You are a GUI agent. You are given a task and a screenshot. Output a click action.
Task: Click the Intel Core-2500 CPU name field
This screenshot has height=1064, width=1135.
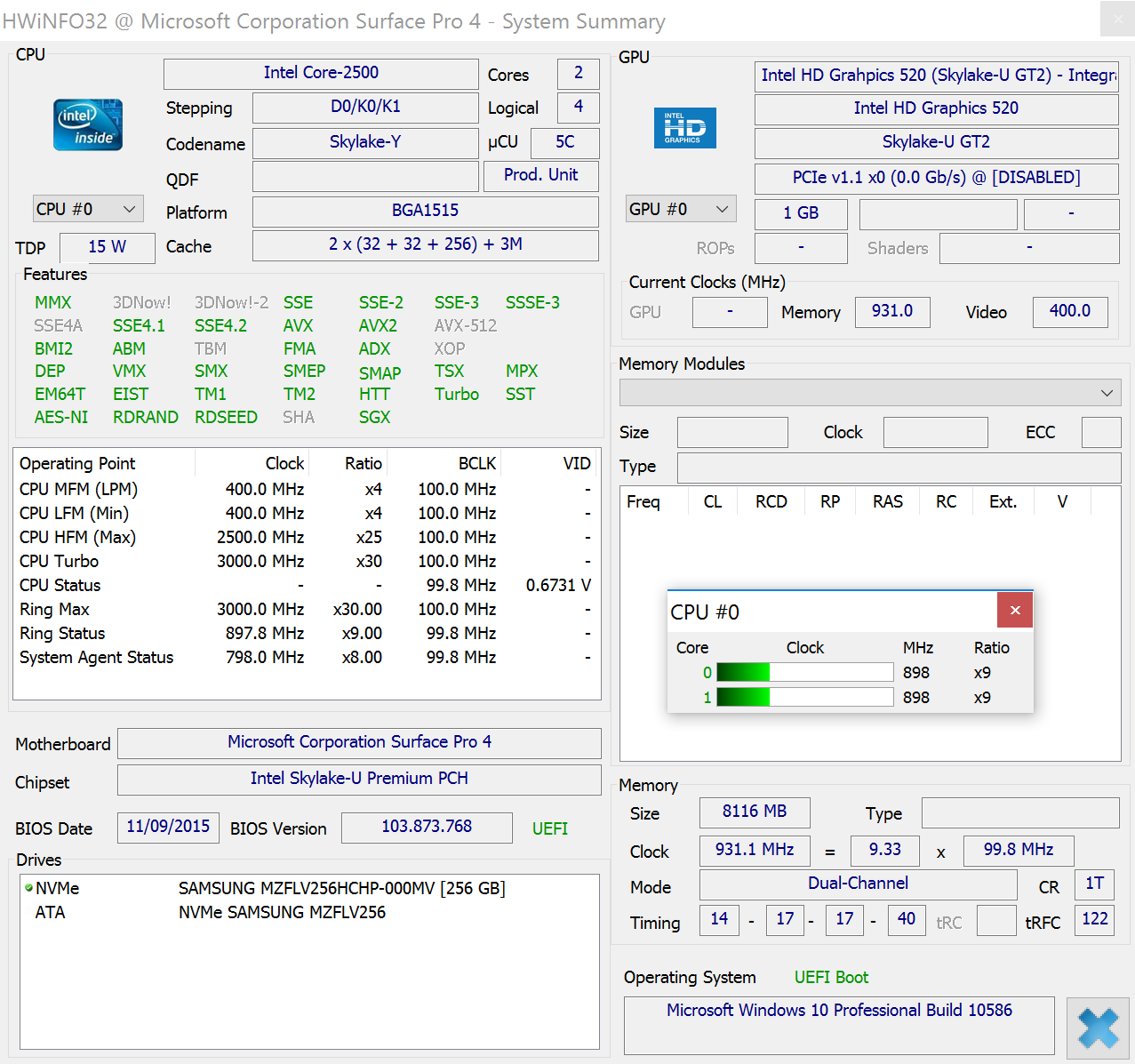321,74
